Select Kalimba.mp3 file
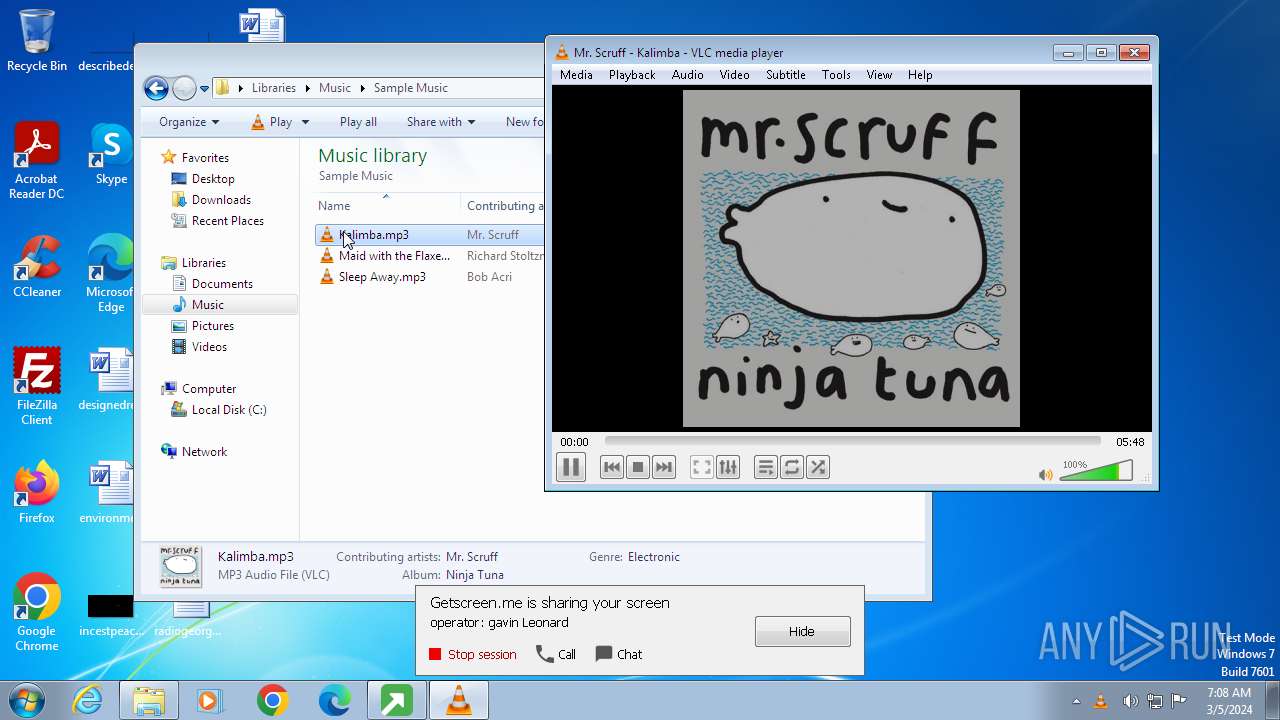 coord(374,235)
